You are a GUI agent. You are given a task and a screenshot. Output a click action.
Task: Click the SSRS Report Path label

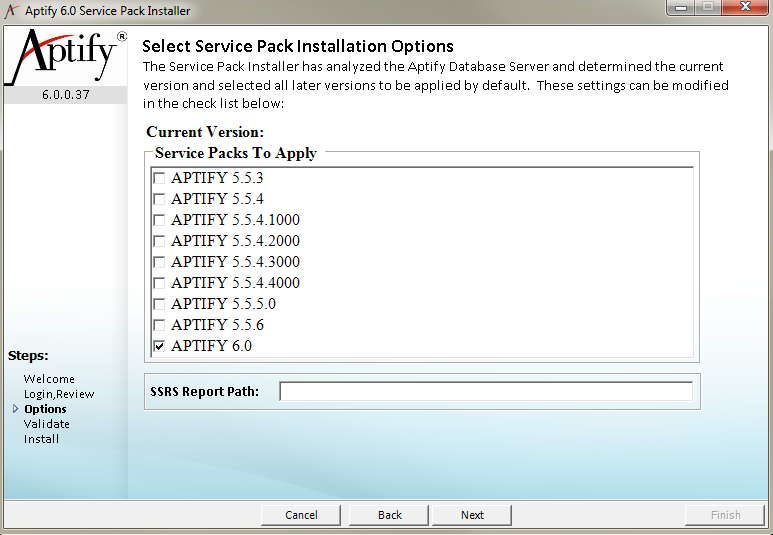coord(205,392)
